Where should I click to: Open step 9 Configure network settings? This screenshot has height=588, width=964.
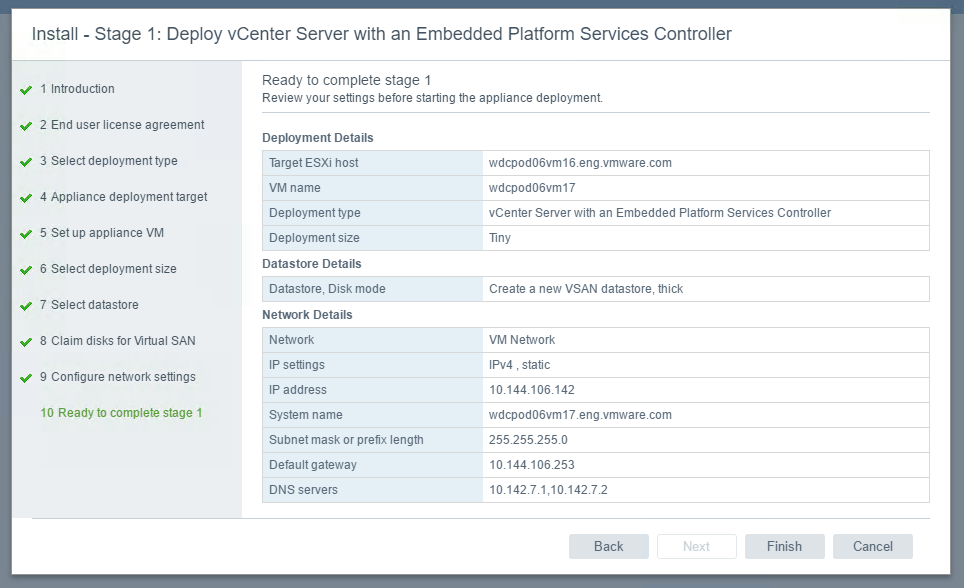pos(118,377)
